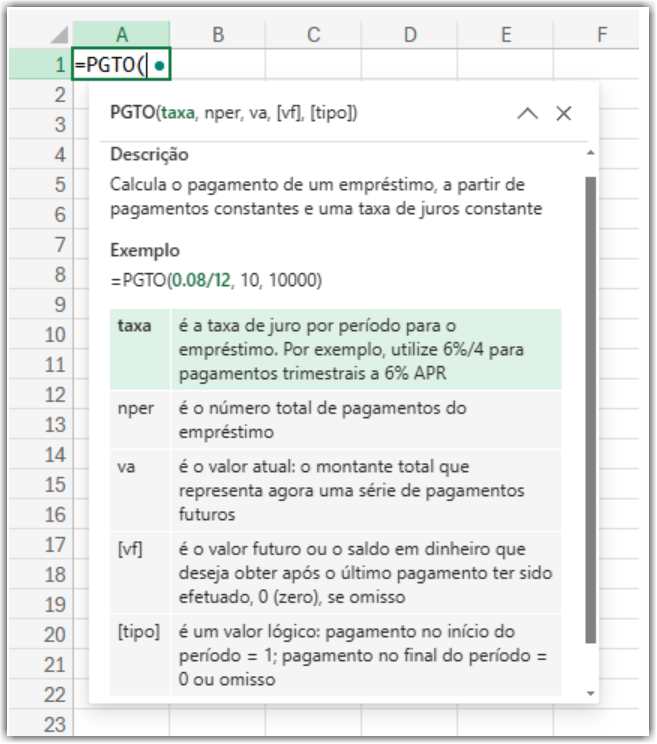Select row 19 header
The image size is (657, 744).
41,604
